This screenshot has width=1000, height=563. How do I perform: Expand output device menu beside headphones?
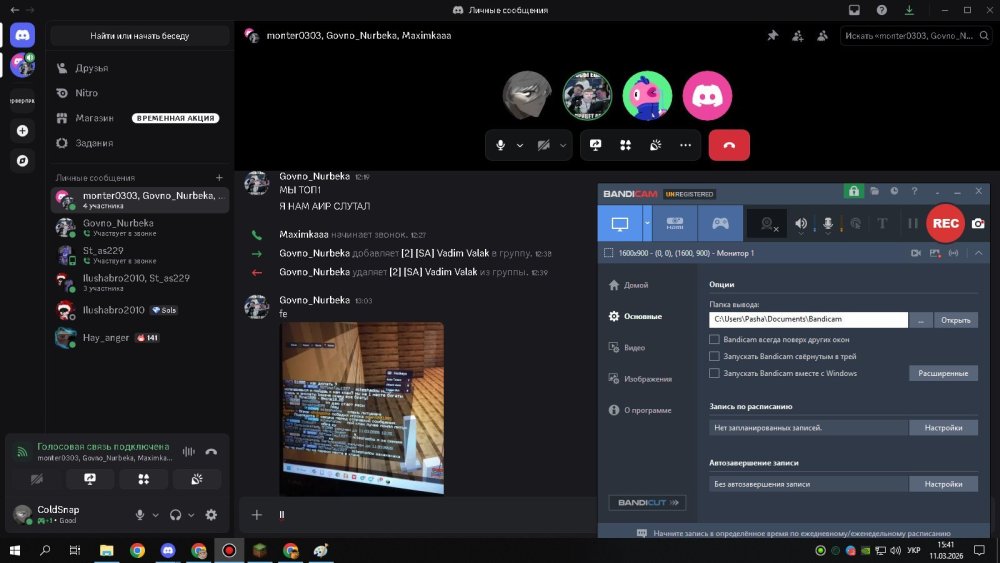click(x=191, y=515)
